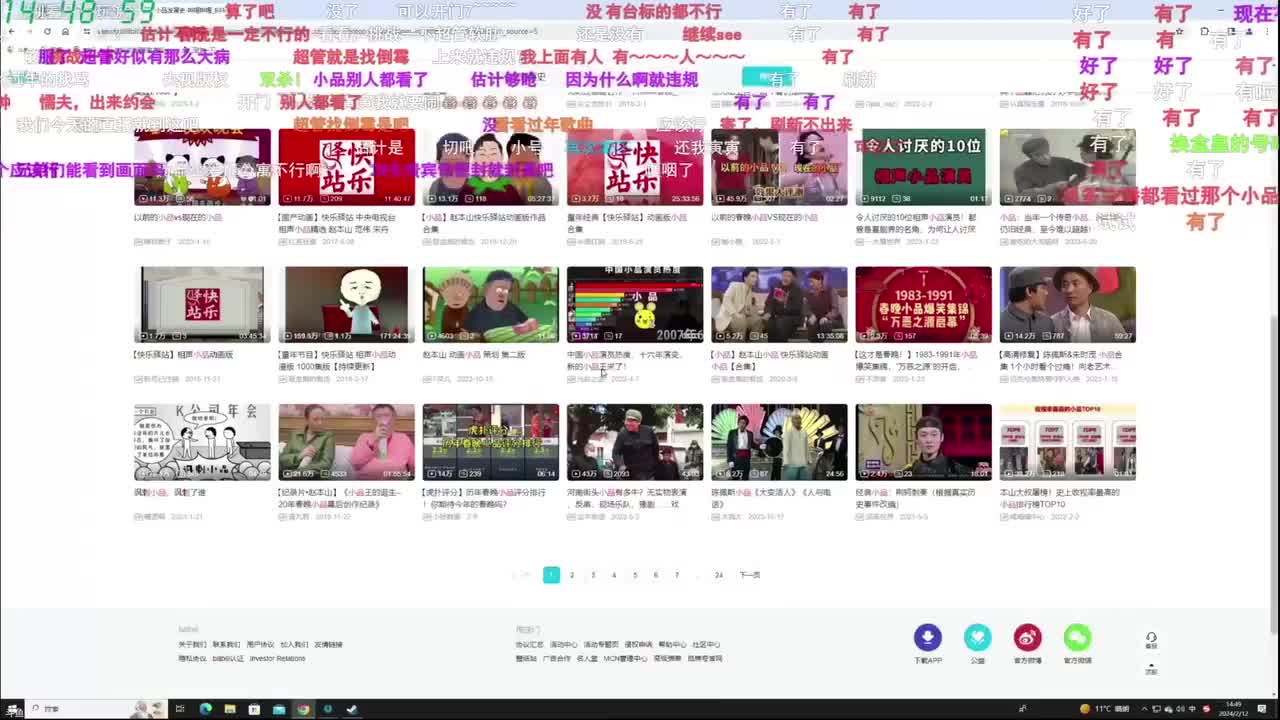The height and width of the screenshot is (720, 1280).
Task: Click the back-to-top arrow icon
Action: click(x=1151, y=665)
